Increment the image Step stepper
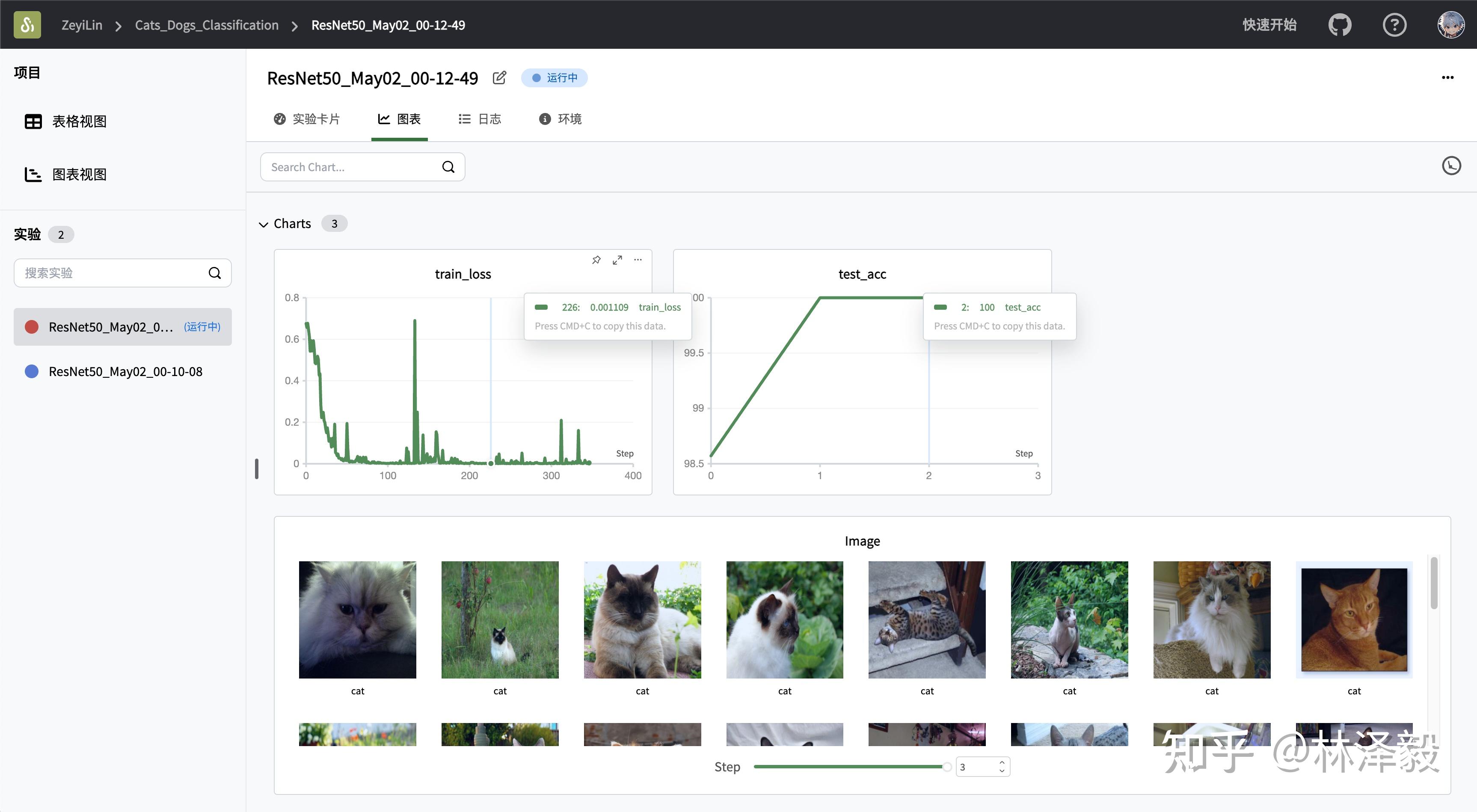 [x=1002, y=762]
